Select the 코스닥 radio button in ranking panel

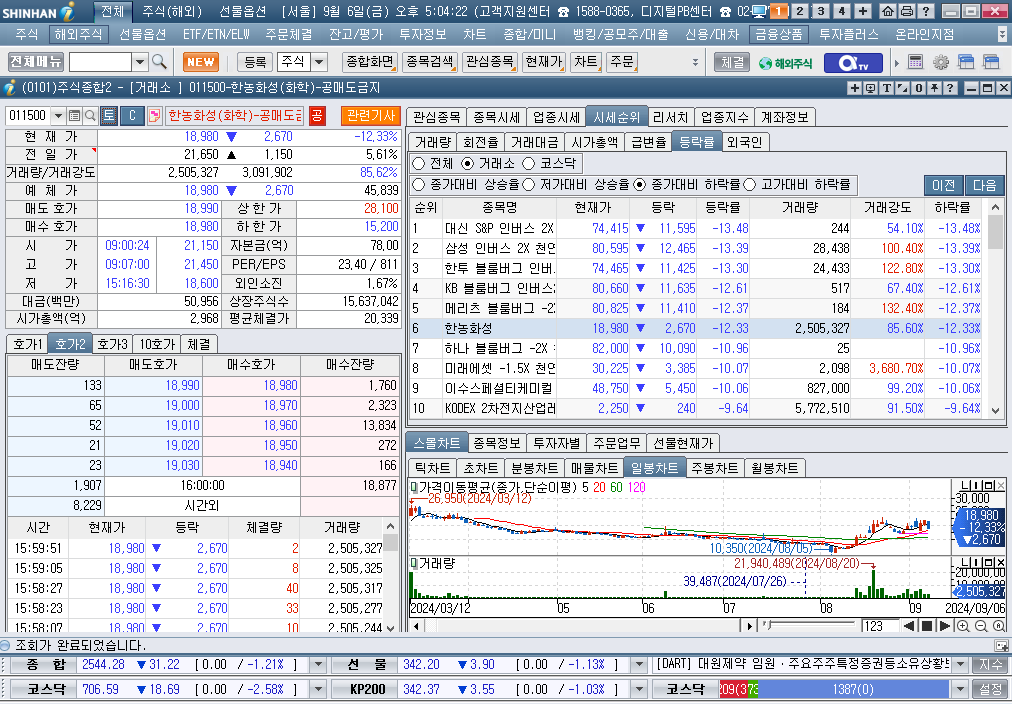pos(529,164)
